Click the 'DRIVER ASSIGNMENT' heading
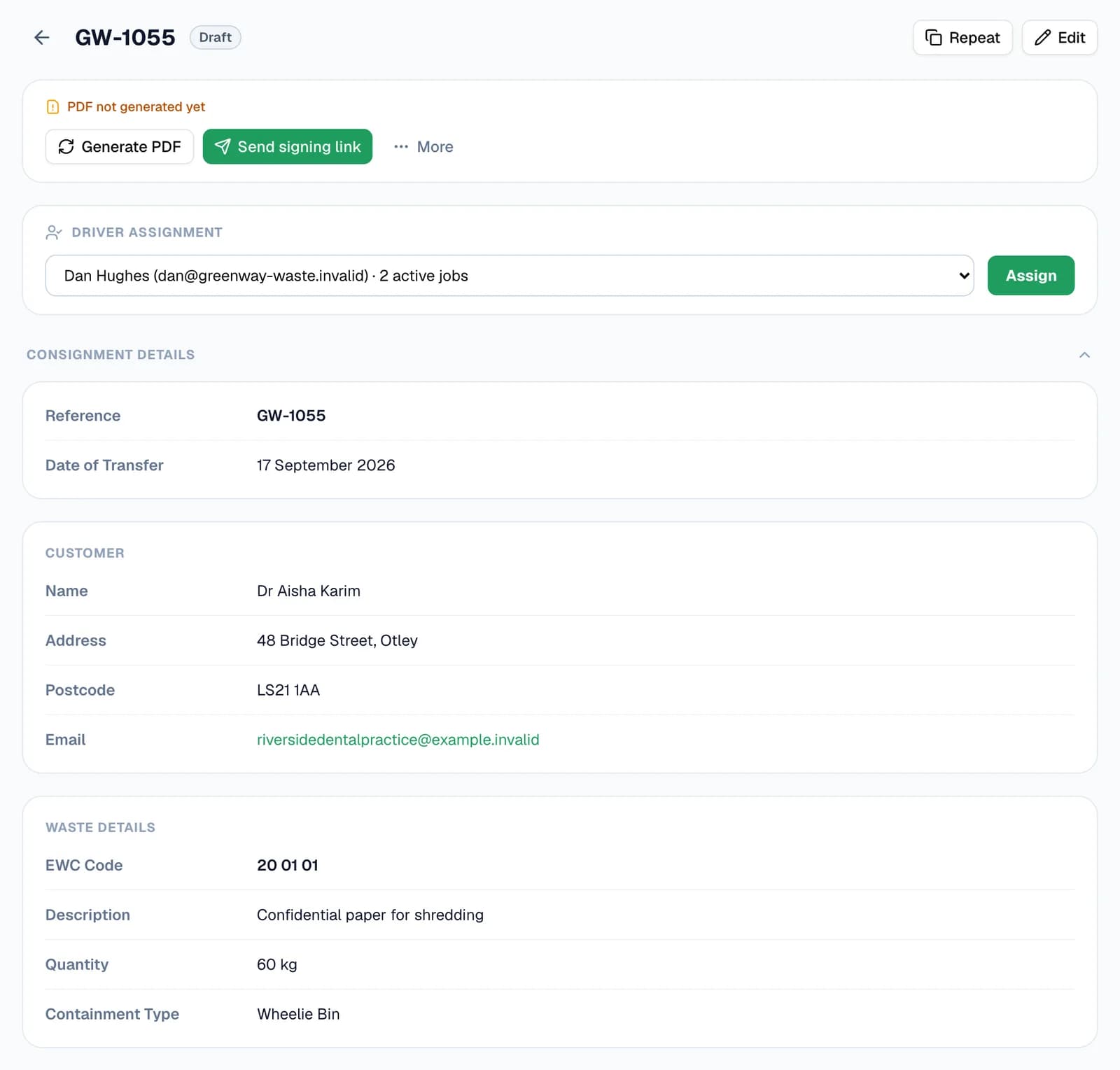1120x1070 pixels. coord(147,232)
